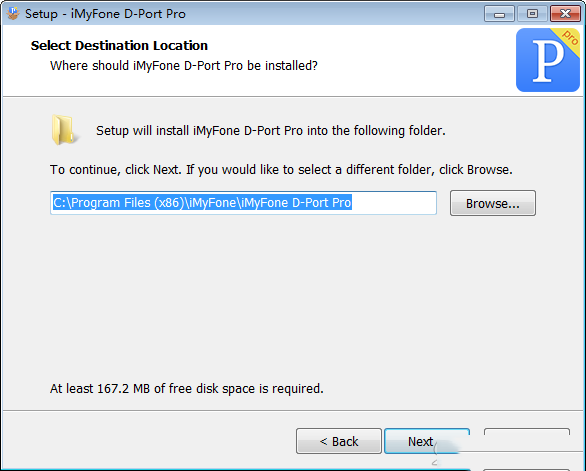The height and width of the screenshot is (471, 586).
Task: Click the "To continue, click Next" instruction text
Action: pos(281,170)
